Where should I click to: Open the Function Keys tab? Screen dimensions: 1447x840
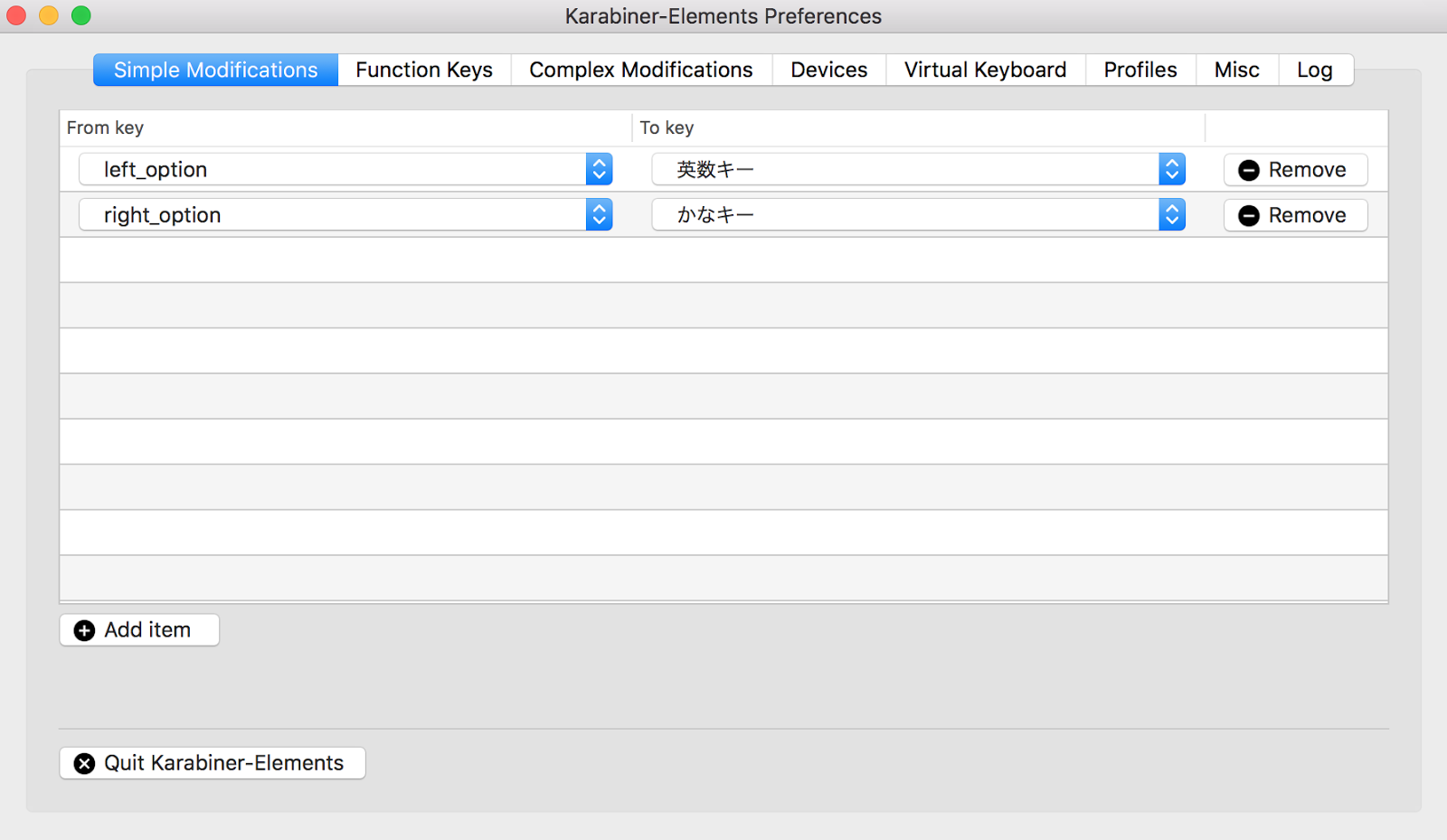[424, 70]
